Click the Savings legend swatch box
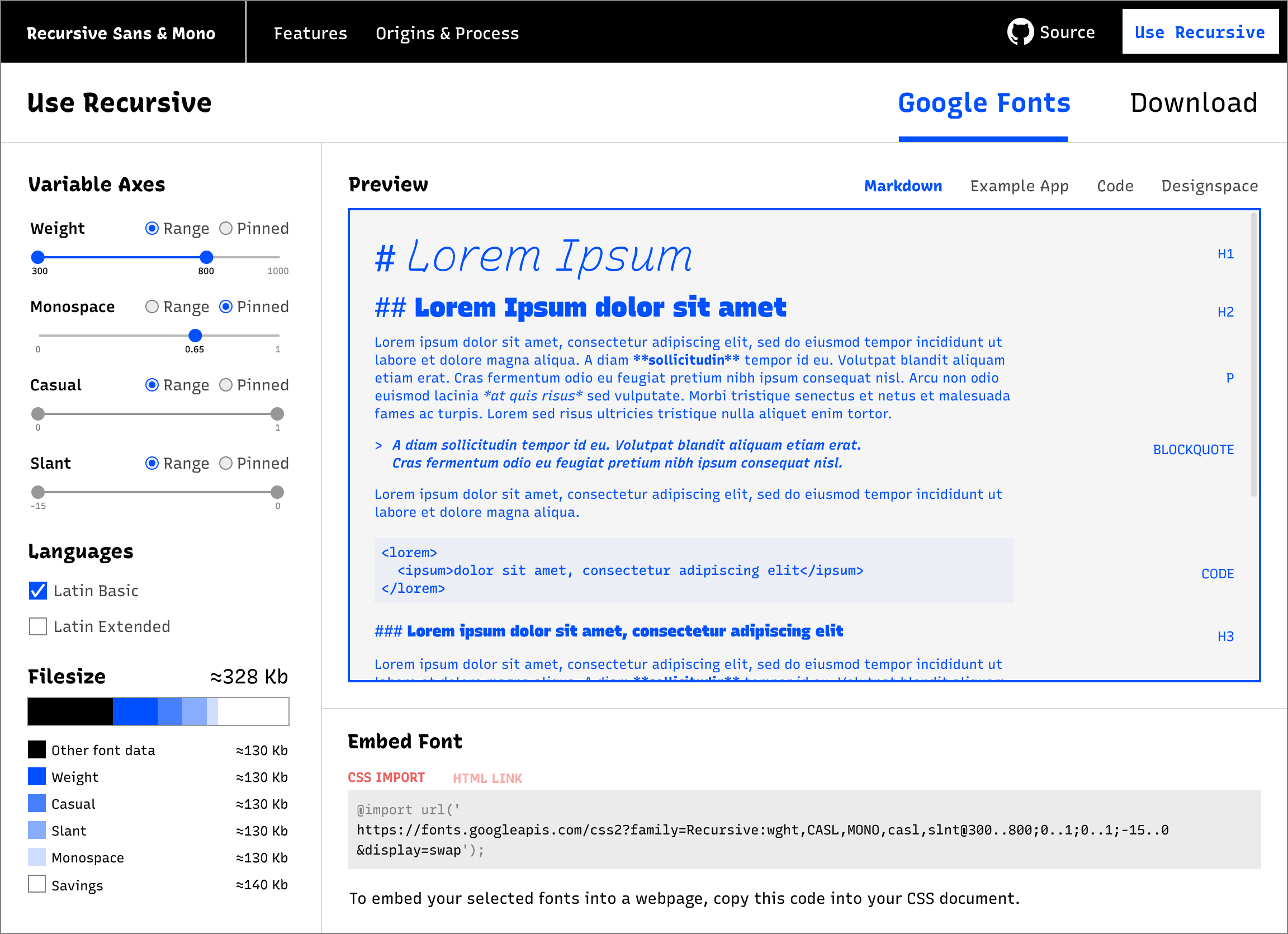The image size is (1288, 934). click(x=37, y=884)
